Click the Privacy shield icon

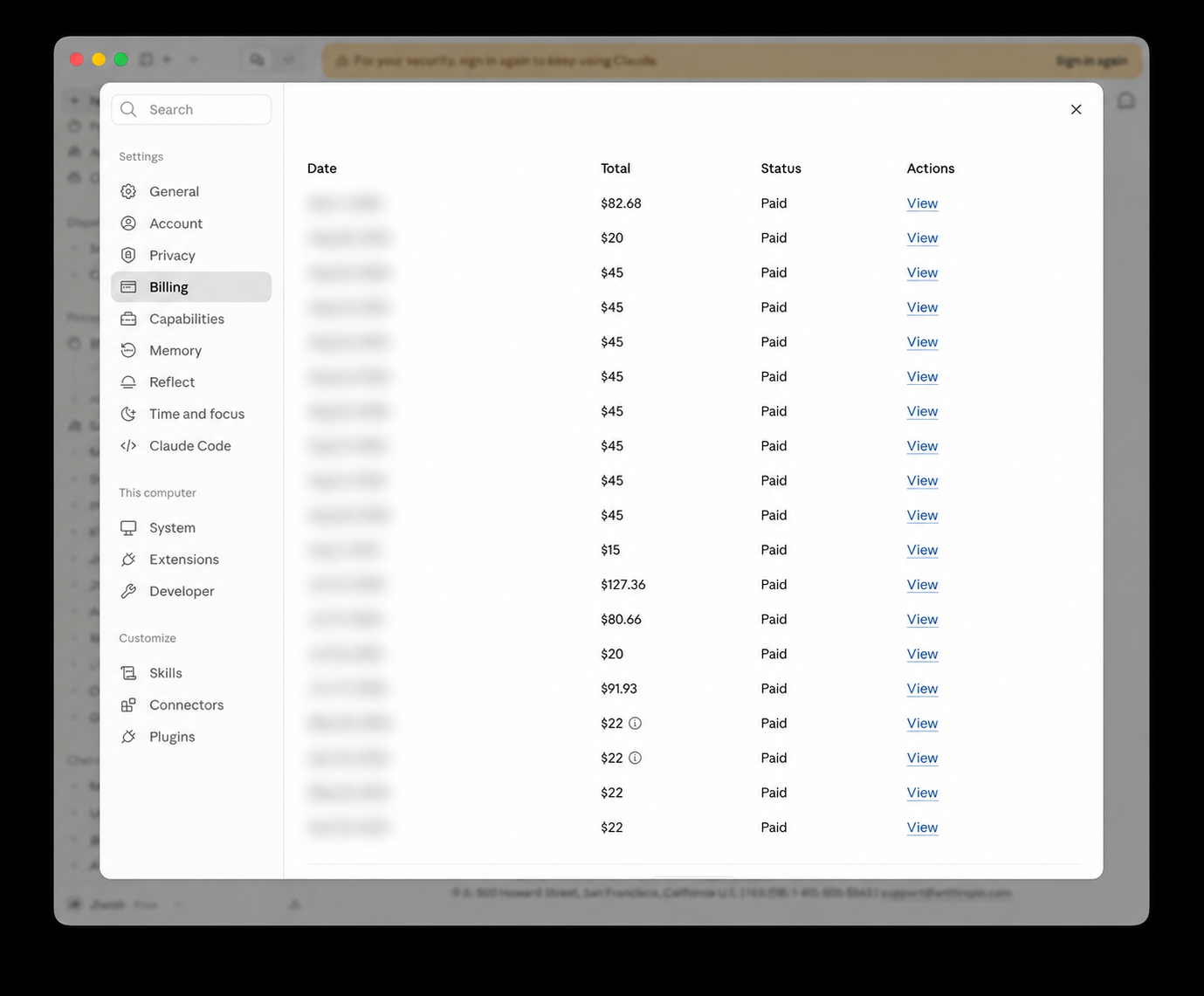coord(128,255)
